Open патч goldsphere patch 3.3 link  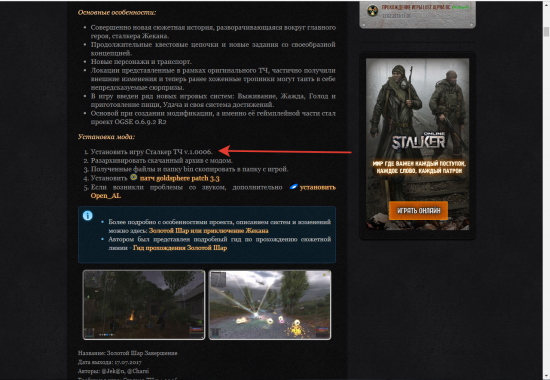[x=179, y=178]
